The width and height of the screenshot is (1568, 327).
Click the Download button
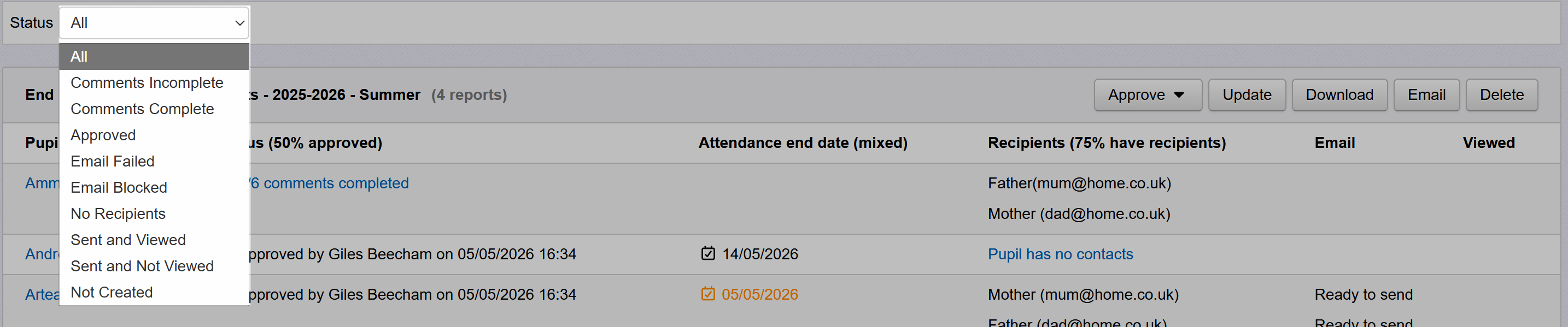click(x=1339, y=95)
